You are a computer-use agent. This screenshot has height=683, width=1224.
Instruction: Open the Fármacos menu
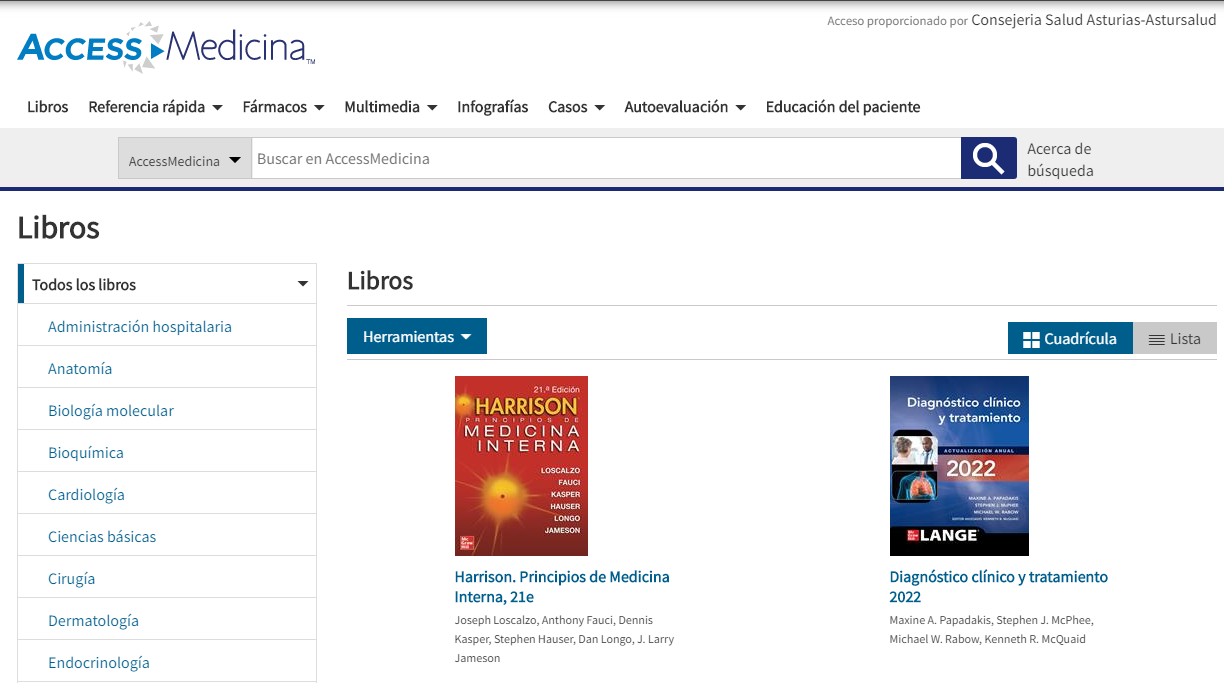coord(283,107)
